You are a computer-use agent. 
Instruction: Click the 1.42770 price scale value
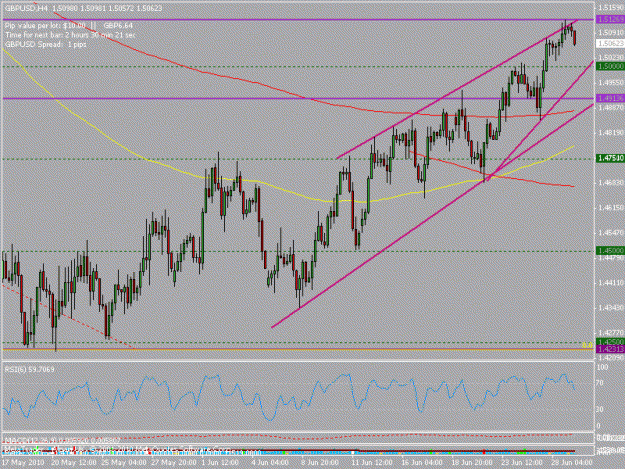(x=612, y=332)
